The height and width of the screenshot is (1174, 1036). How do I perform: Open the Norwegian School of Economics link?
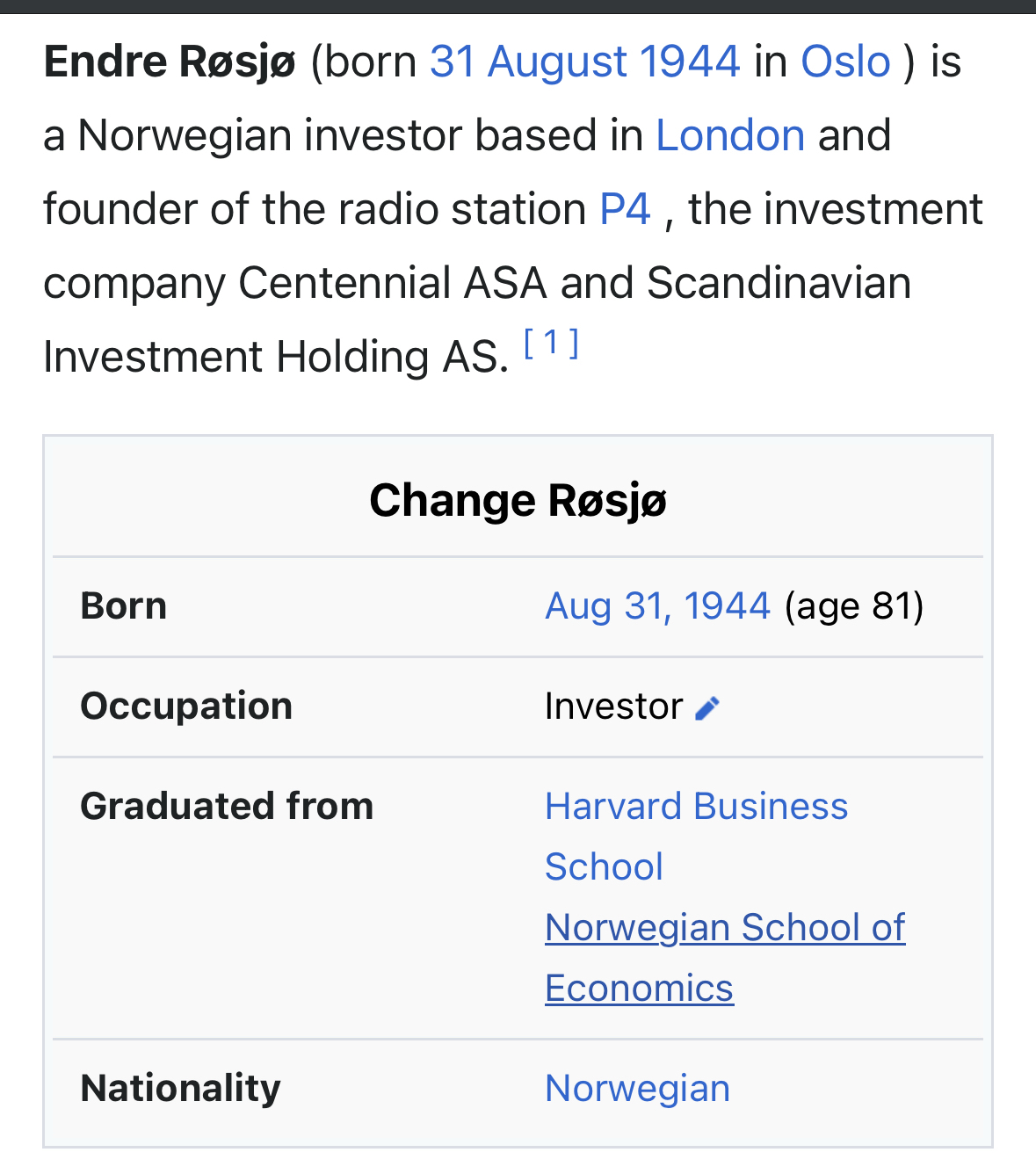pyautogui.click(x=724, y=929)
